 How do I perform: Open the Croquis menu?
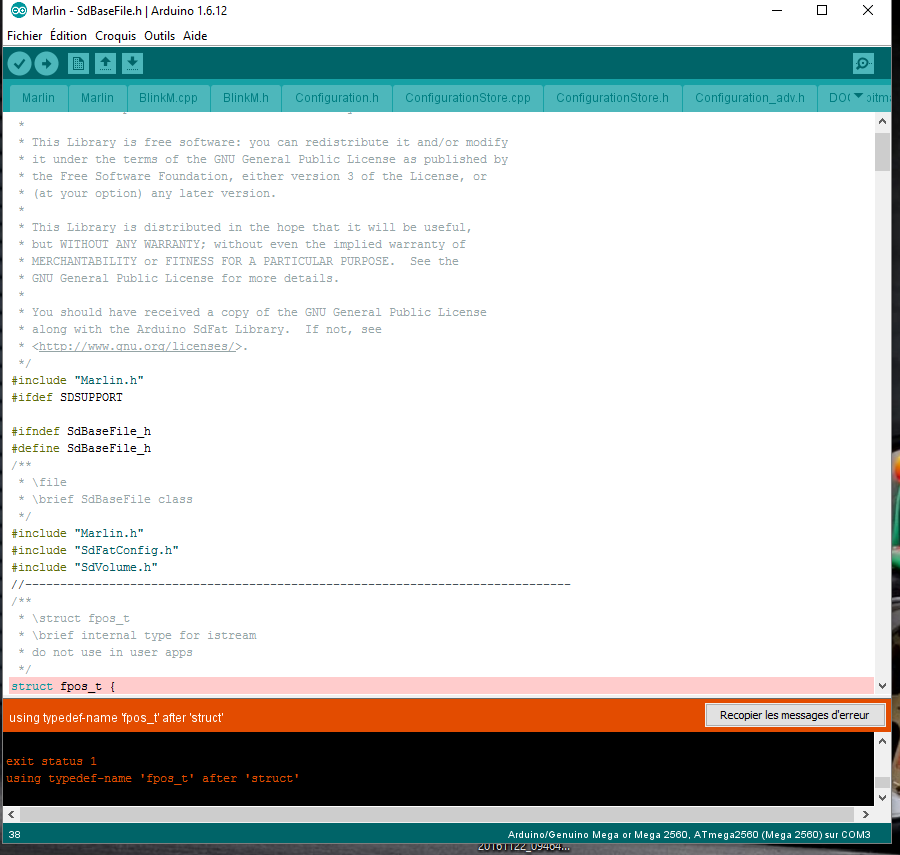(115, 36)
